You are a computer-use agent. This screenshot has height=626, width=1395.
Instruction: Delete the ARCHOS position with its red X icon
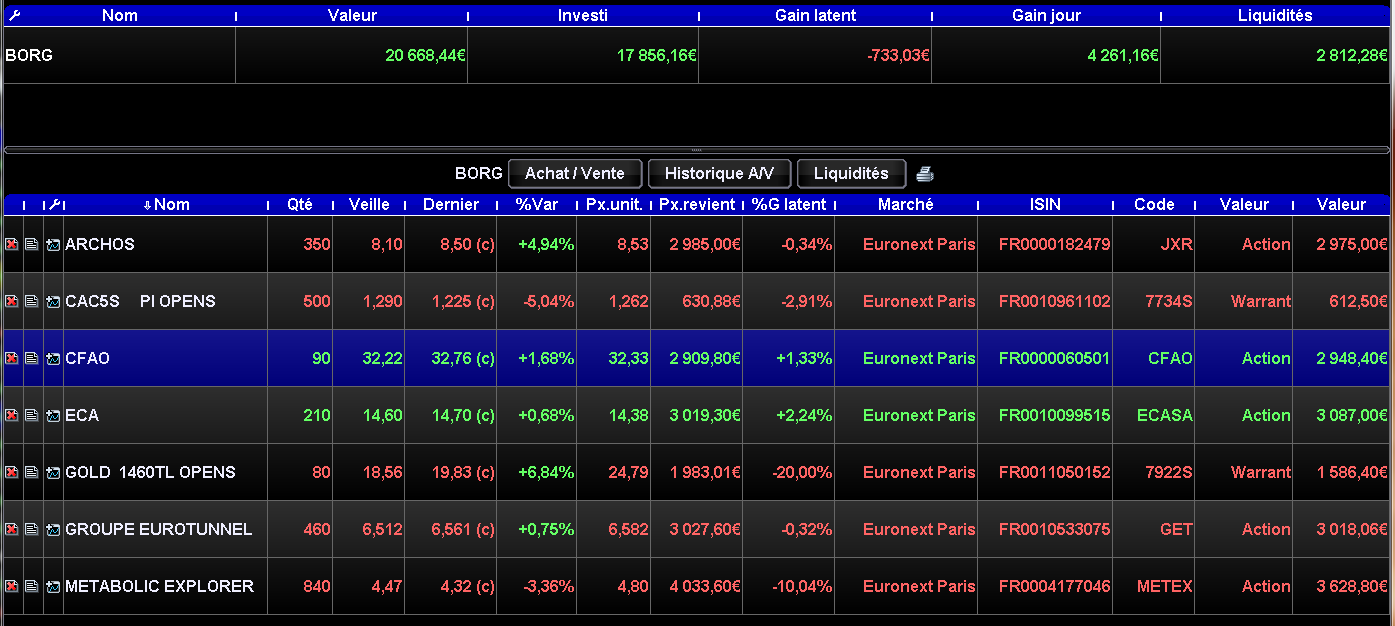12,245
